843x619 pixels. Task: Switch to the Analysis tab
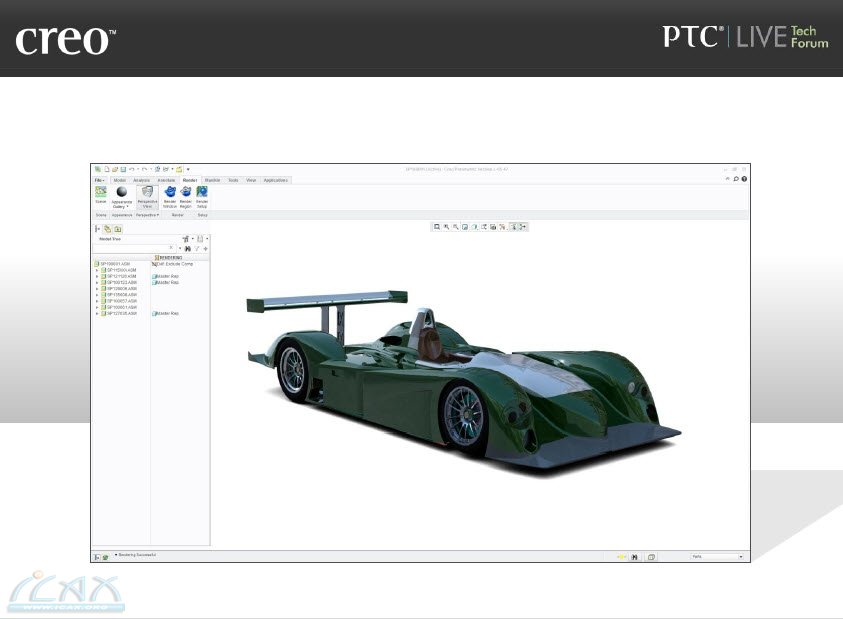[142, 180]
